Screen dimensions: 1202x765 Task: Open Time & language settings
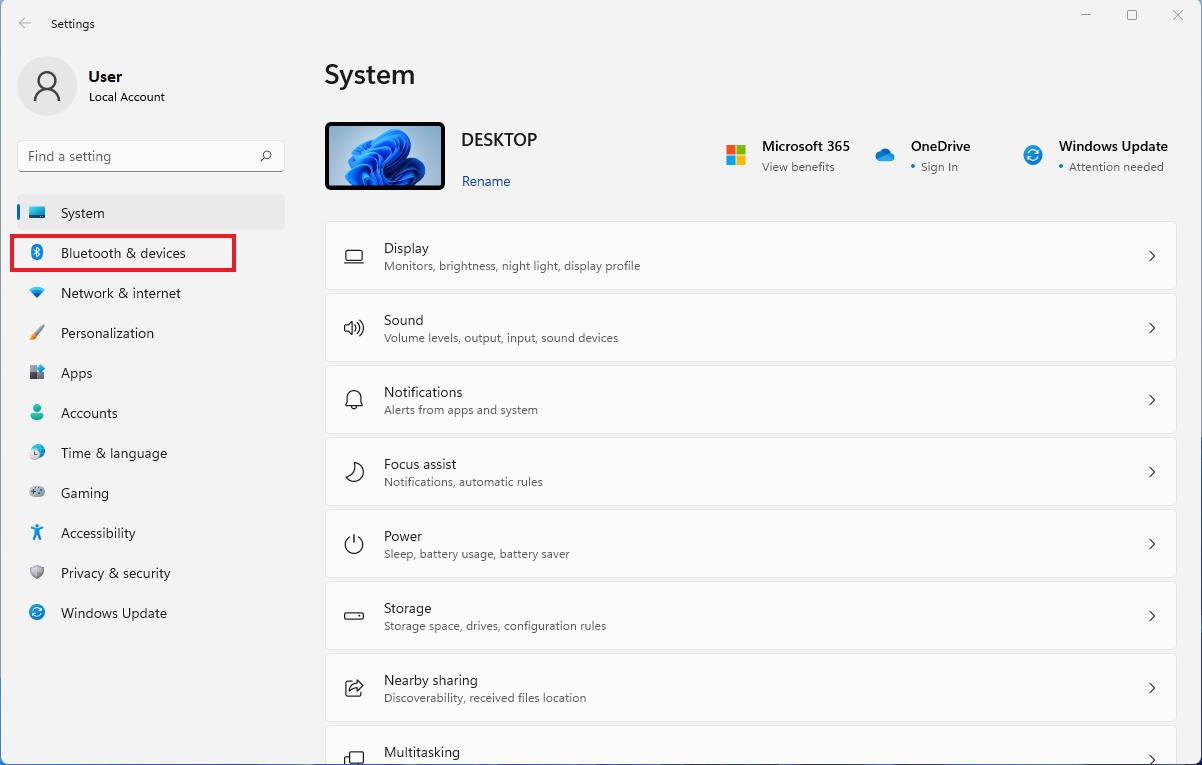(113, 453)
